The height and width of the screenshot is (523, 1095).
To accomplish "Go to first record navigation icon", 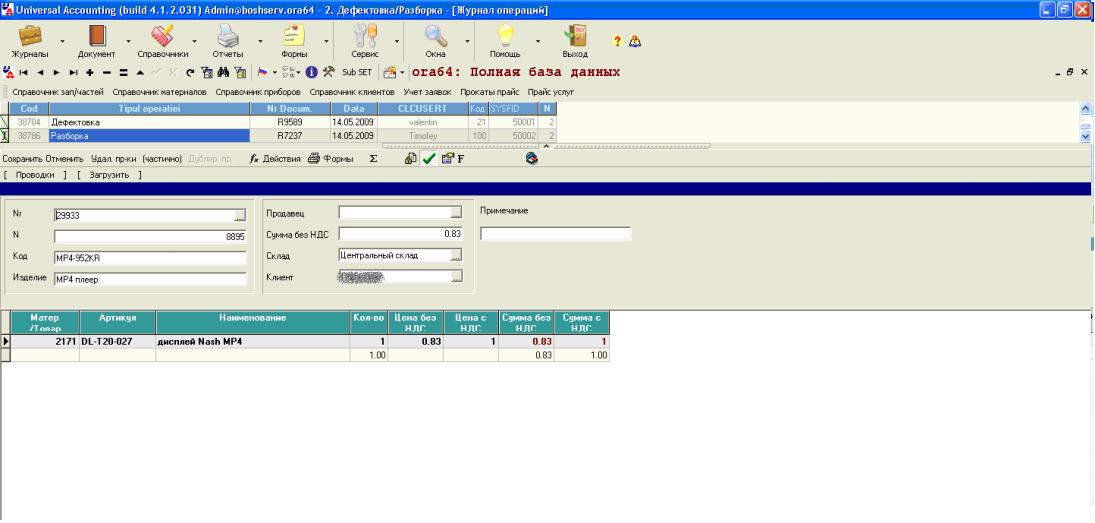I will click(23, 72).
